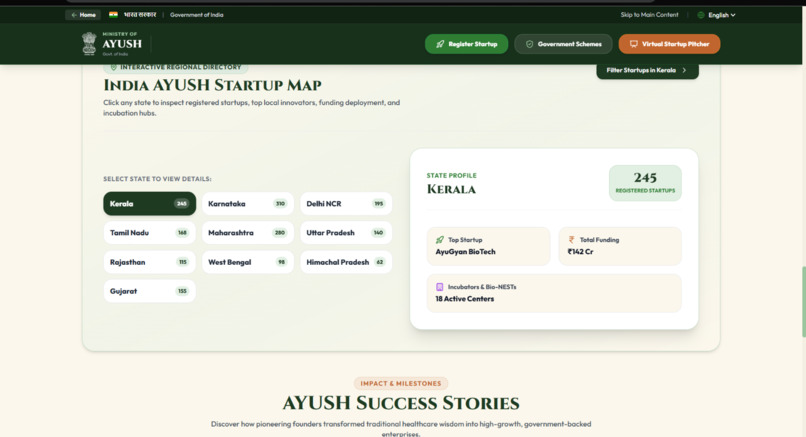The image size is (806, 437).
Task: Click the Total Funding ₹142 Cr card
Action: tap(620, 246)
